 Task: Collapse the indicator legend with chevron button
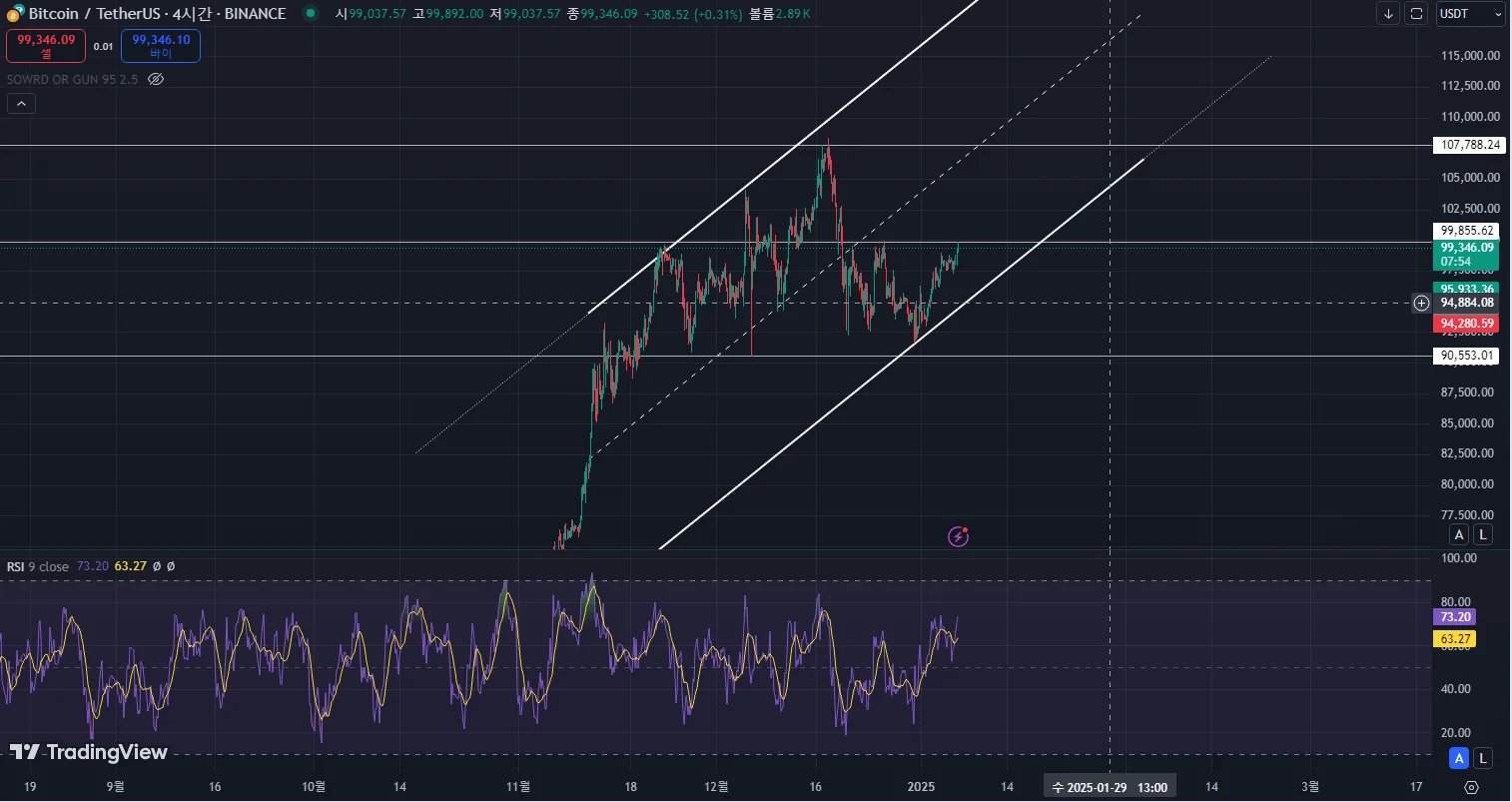21,103
